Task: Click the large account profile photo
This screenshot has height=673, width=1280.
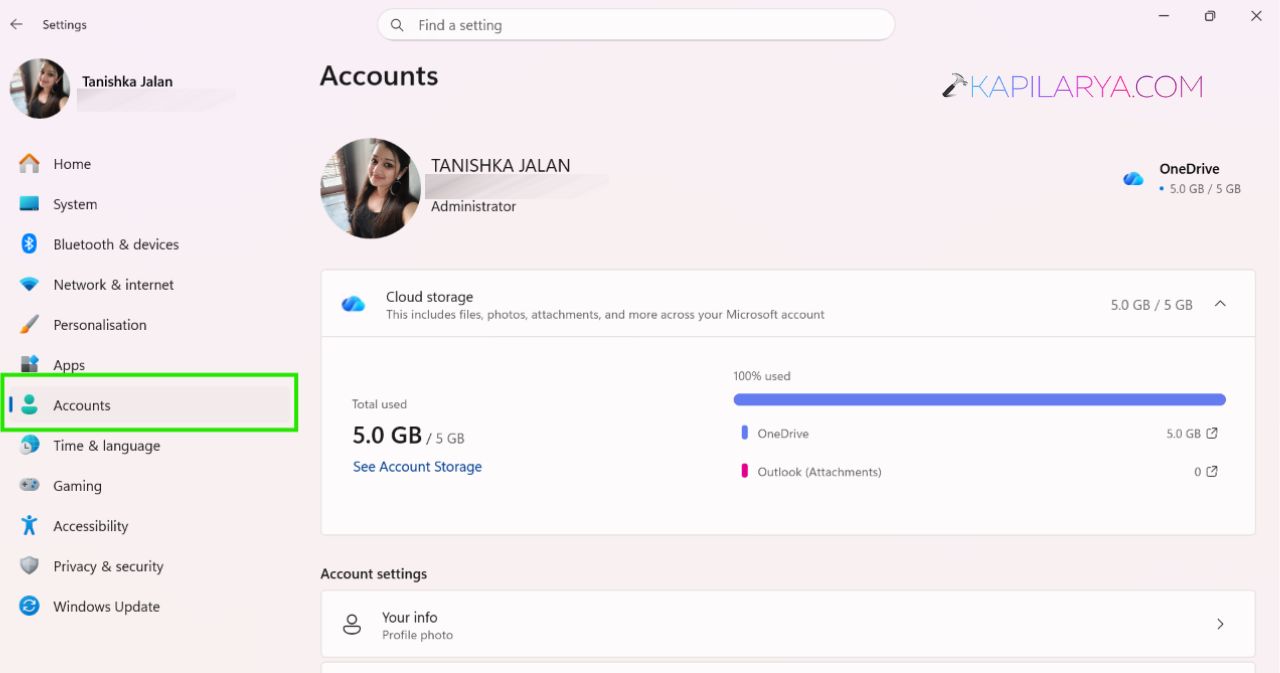Action: 370,188
